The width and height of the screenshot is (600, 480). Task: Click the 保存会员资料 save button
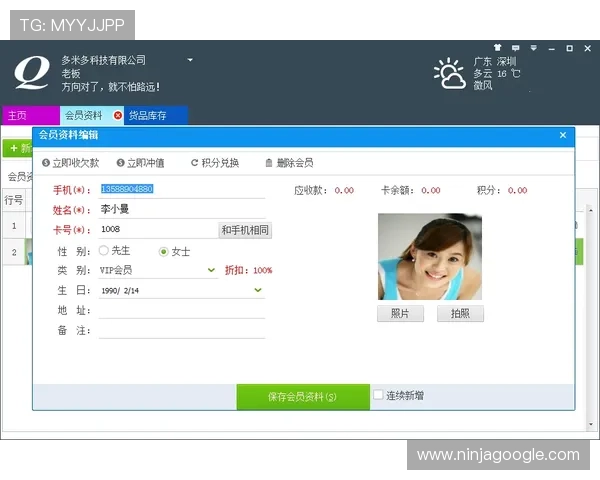pyautogui.click(x=302, y=396)
